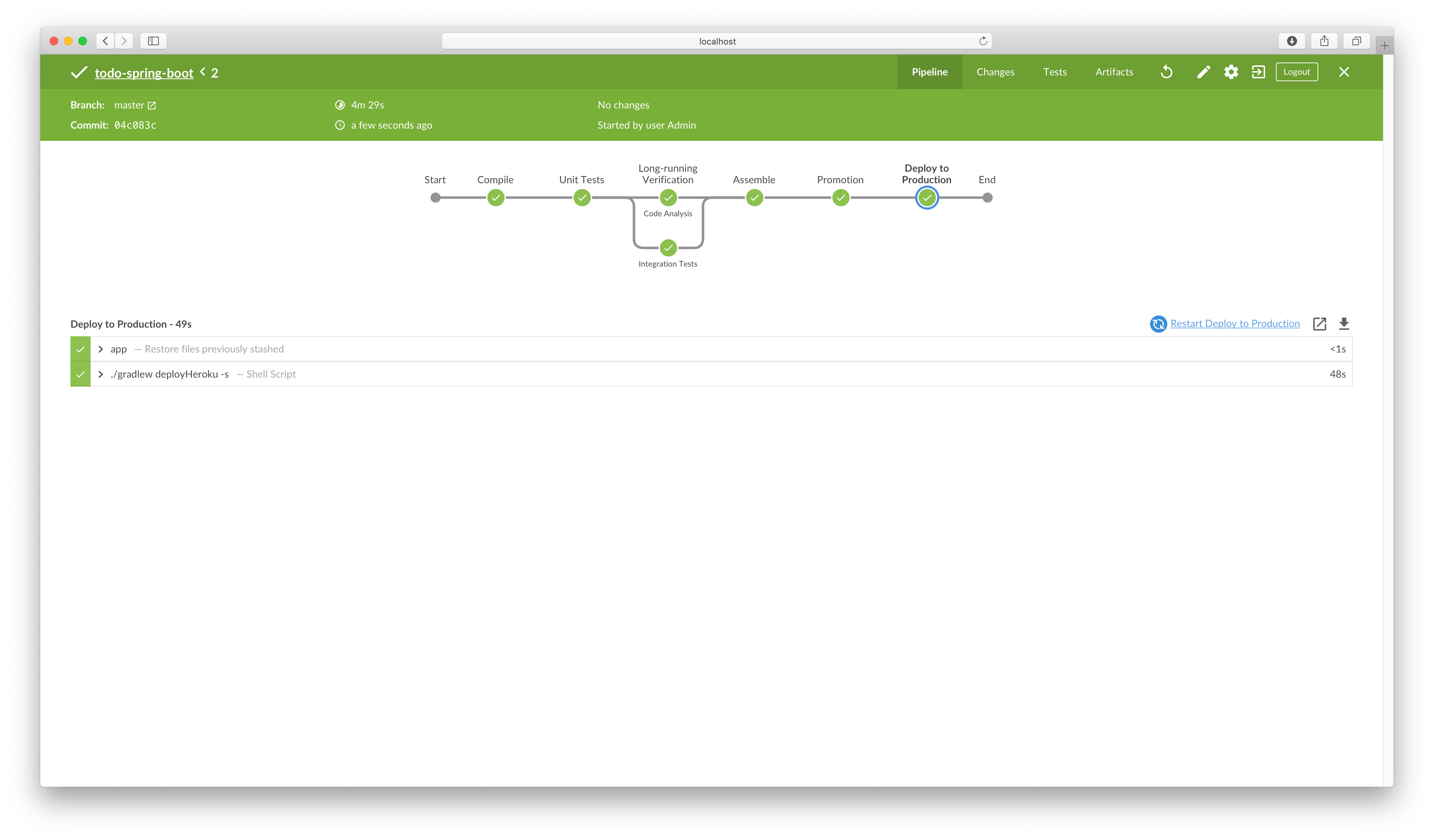This screenshot has width=1434, height=840.
Task: Click Restart Deploy to Production link
Action: (x=1235, y=324)
